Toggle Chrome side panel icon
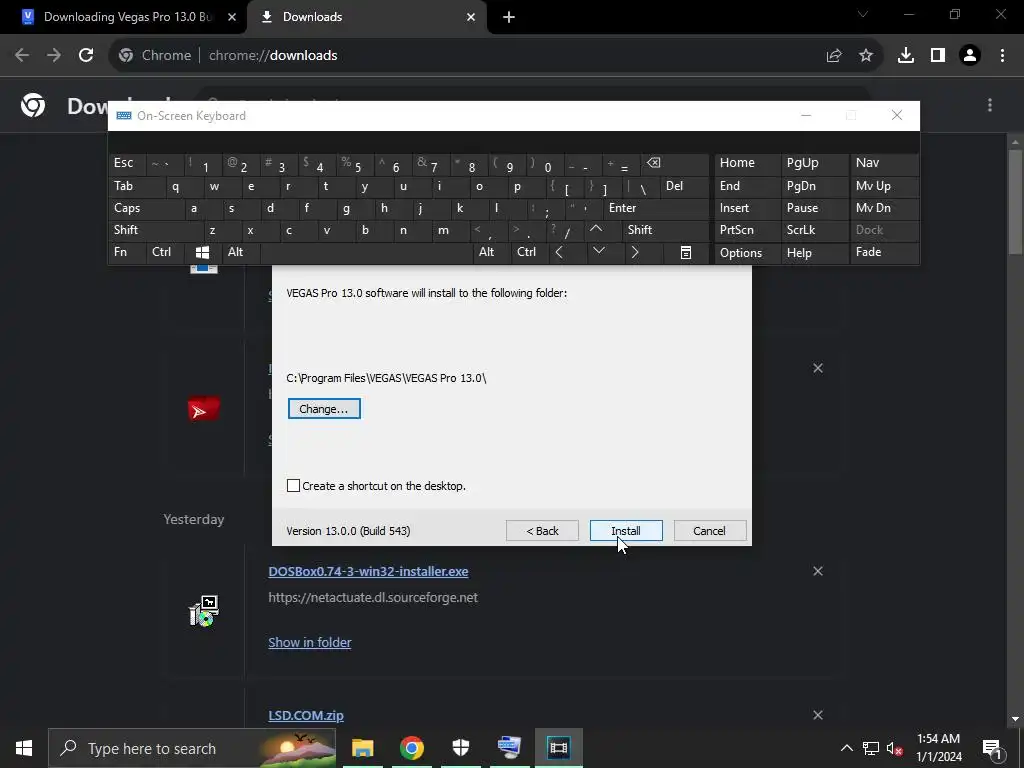The image size is (1024, 768). pyautogui.click(x=938, y=56)
